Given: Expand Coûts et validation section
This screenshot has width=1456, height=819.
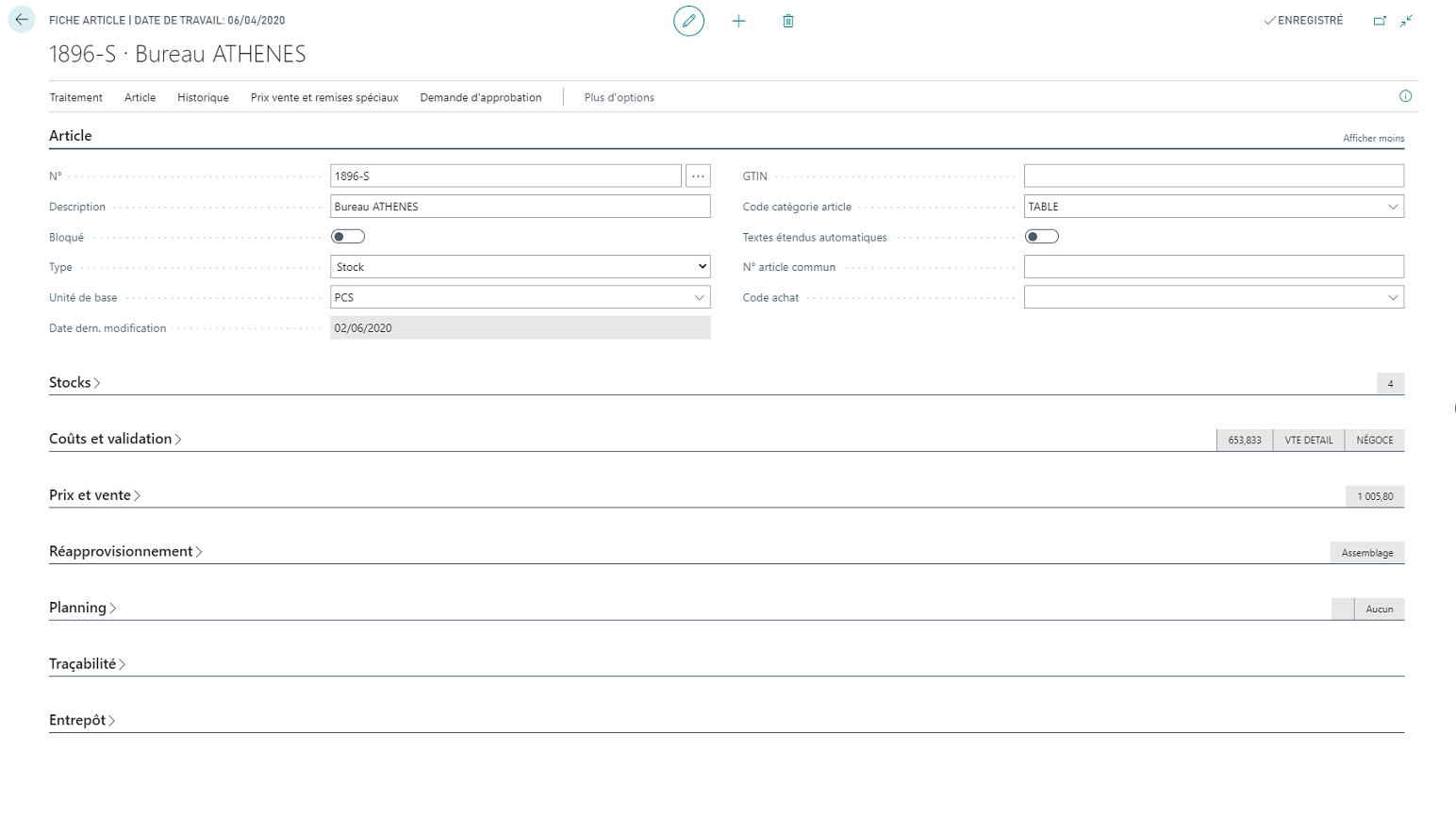Looking at the screenshot, I should [115, 439].
